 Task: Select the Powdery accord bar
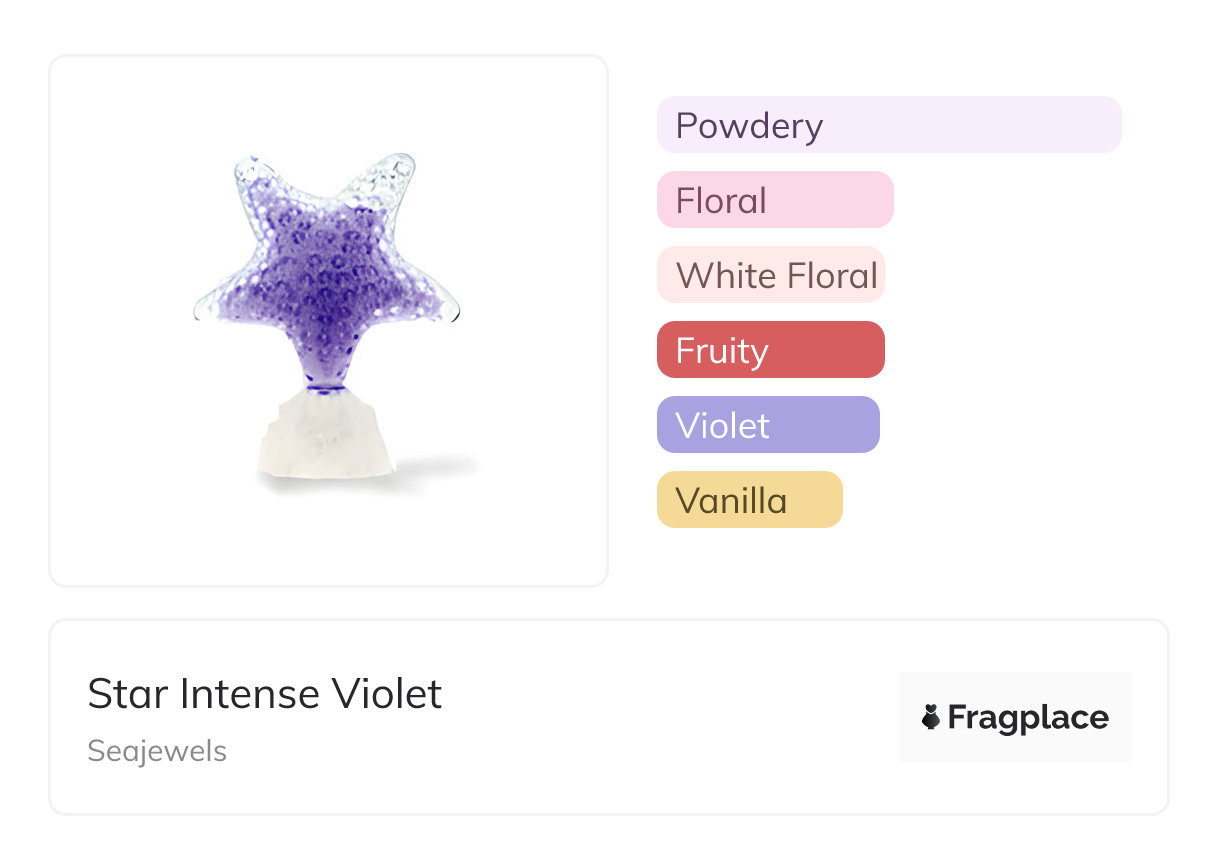coord(889,125)
